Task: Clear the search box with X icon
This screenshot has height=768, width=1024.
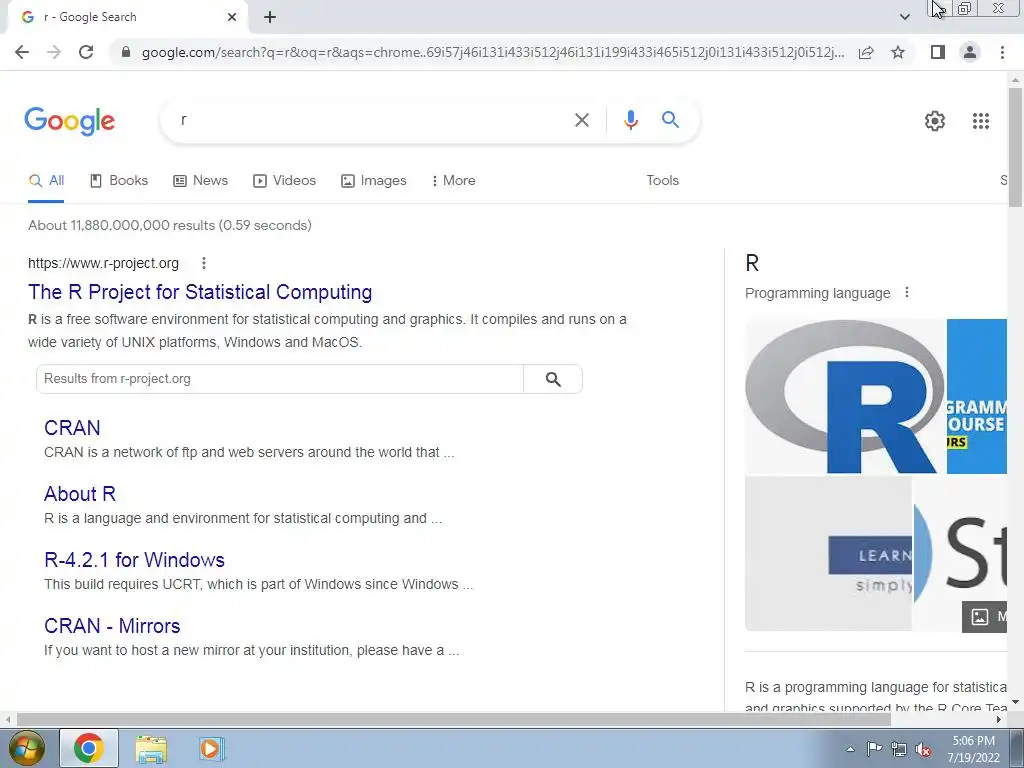Action: tap(582, 120)
